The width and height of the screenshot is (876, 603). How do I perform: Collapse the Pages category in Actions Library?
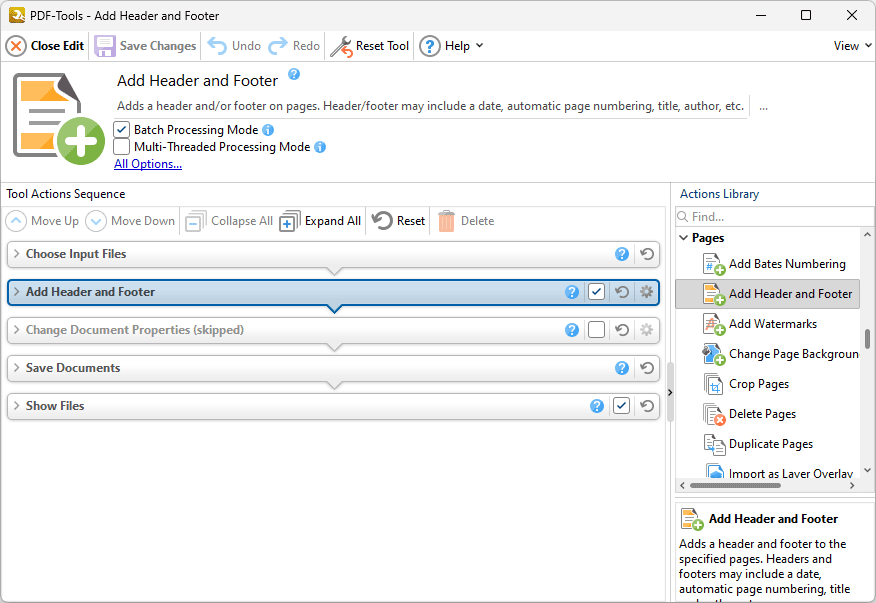coord(684,238)
